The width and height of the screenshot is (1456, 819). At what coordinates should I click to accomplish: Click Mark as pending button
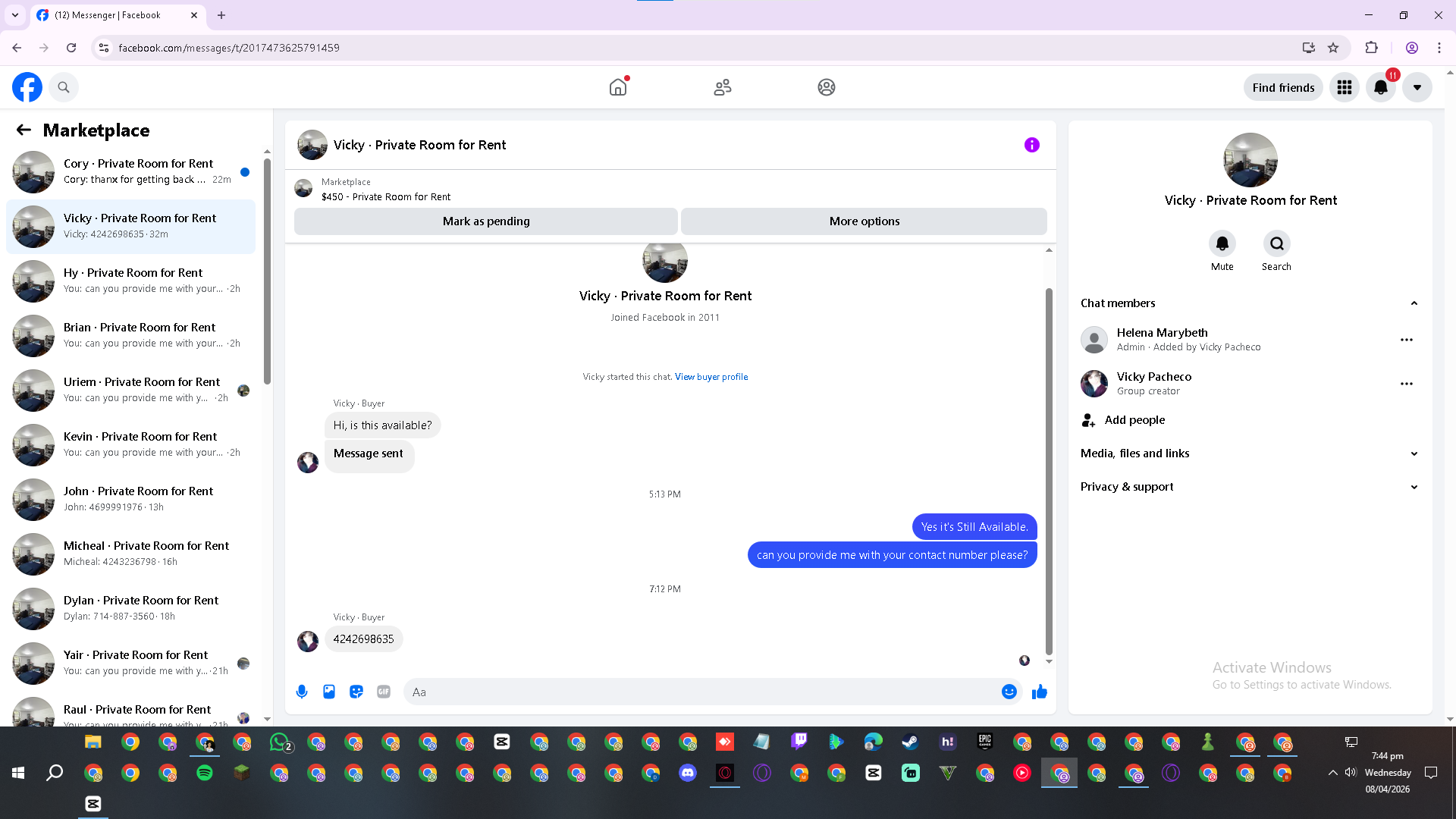(485, 221)
